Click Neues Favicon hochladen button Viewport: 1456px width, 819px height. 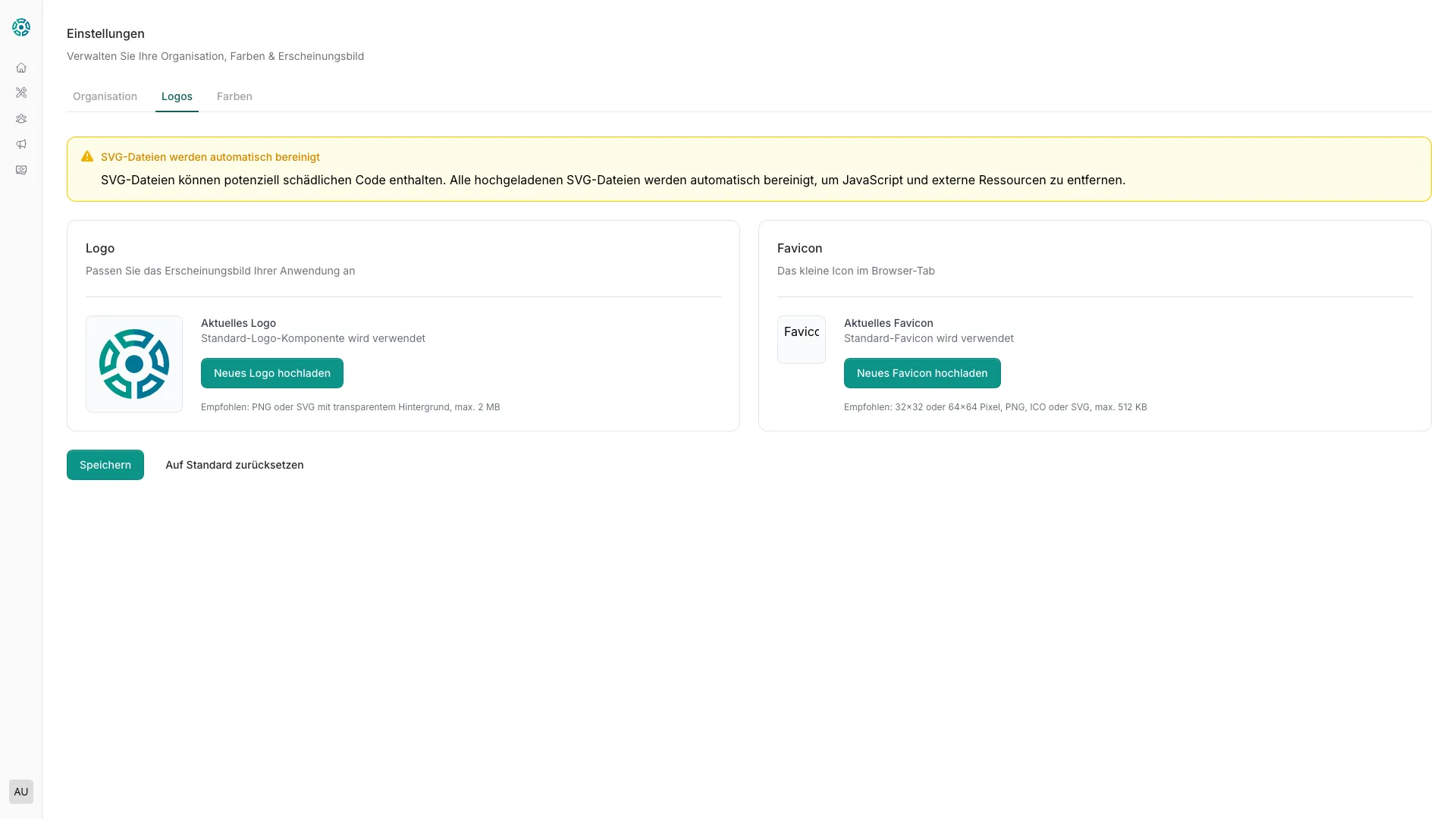[x=921, y=373]
